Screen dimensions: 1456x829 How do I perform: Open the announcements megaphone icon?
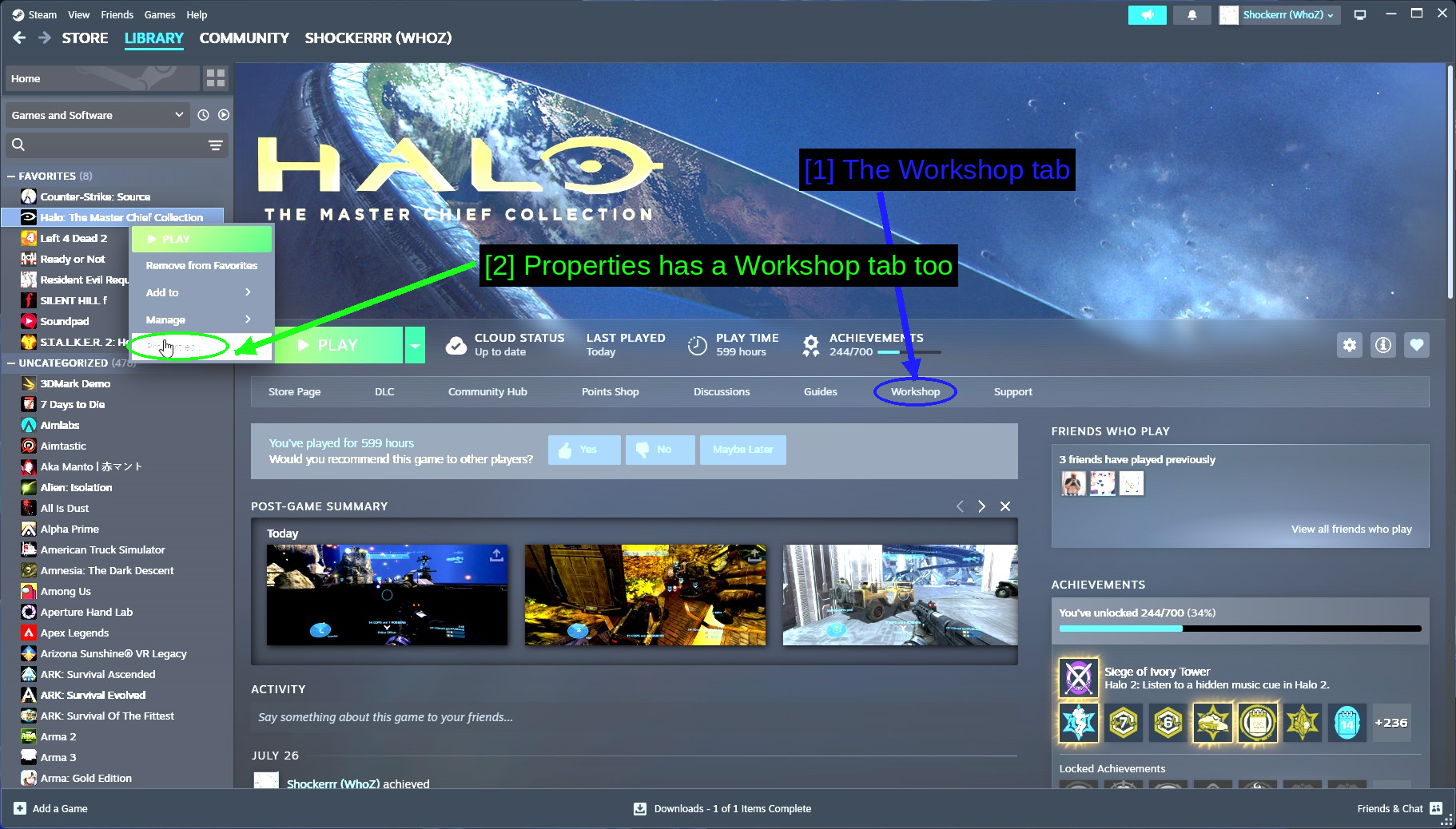(x=1147, y=15)
